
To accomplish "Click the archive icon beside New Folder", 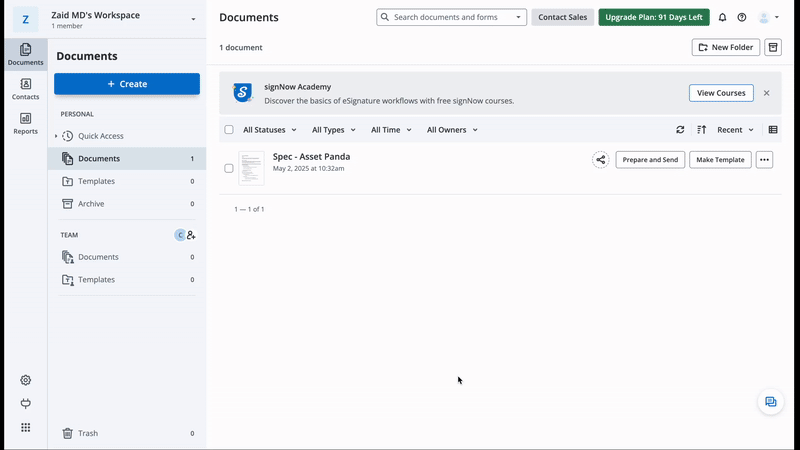I will click(773, 47).
